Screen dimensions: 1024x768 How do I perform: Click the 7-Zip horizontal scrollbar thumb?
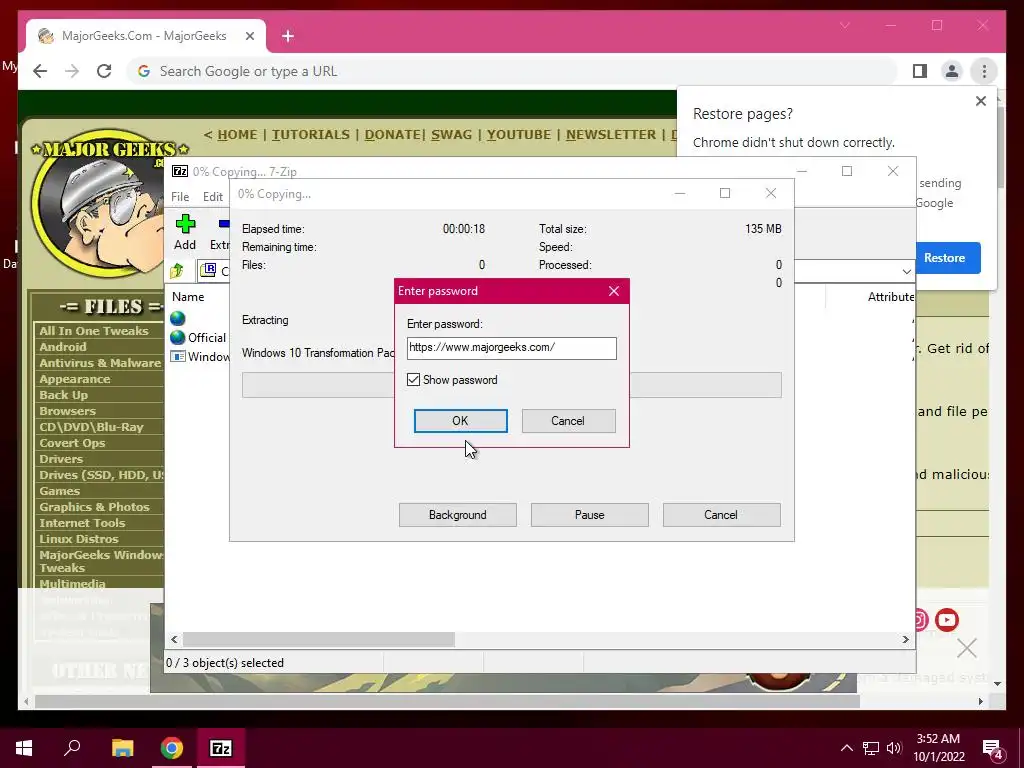click(x=319, y=639)
